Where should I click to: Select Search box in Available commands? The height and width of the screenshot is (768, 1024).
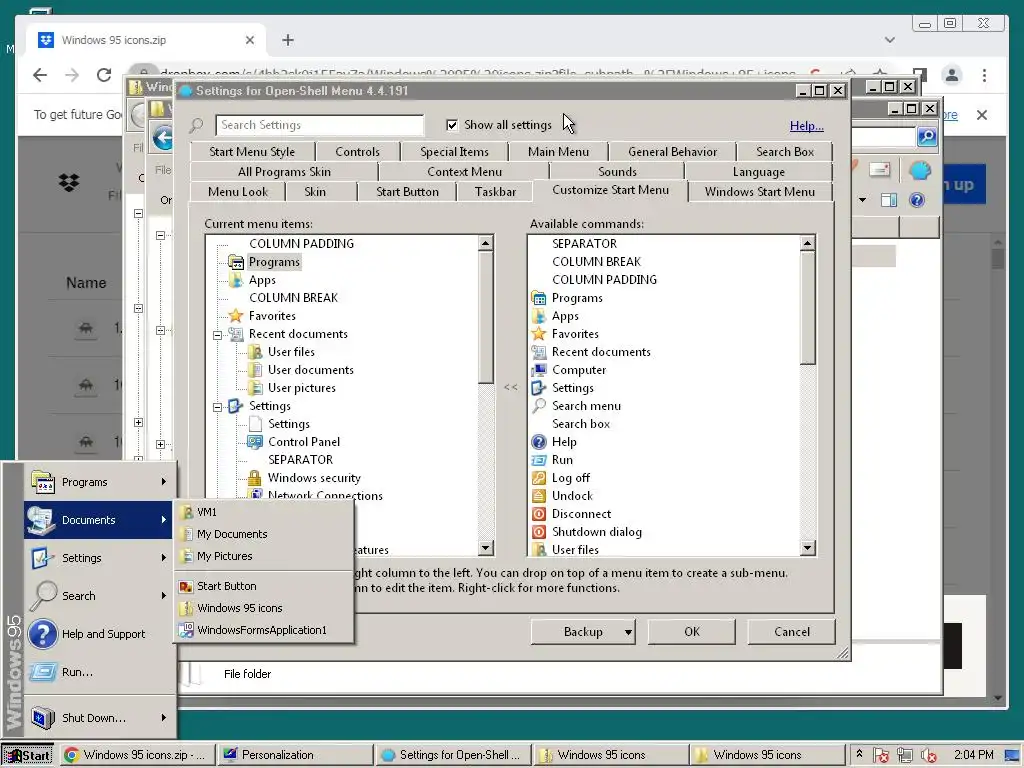coord(581,424)
